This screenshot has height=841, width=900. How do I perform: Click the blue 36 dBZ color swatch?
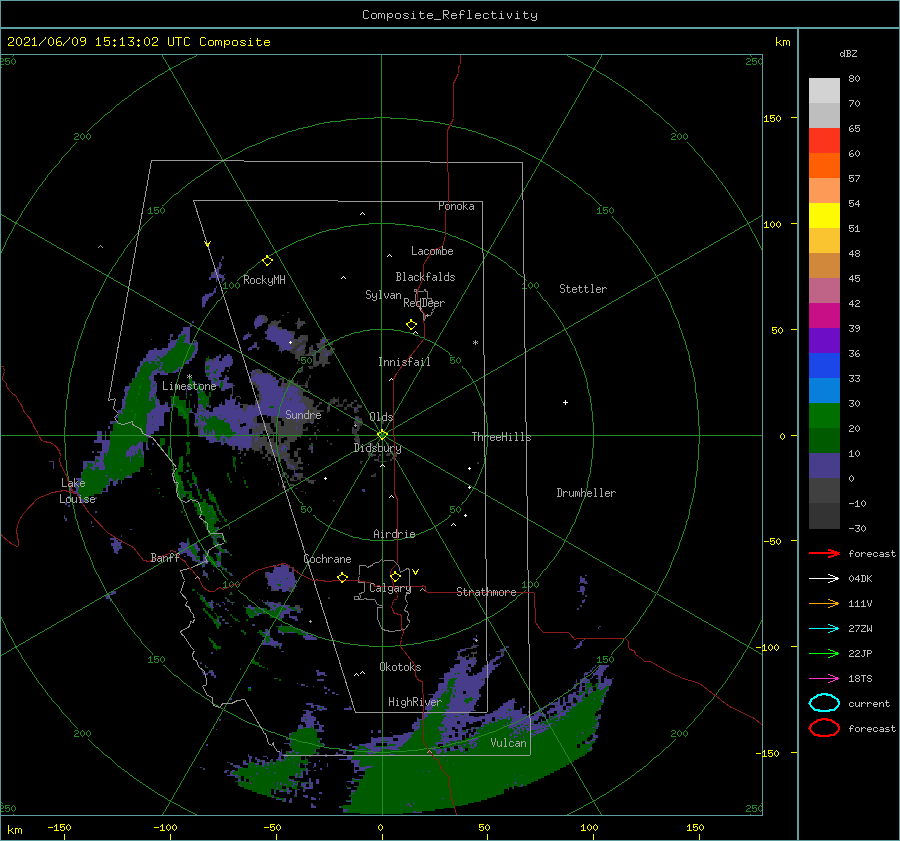[824, 365]
